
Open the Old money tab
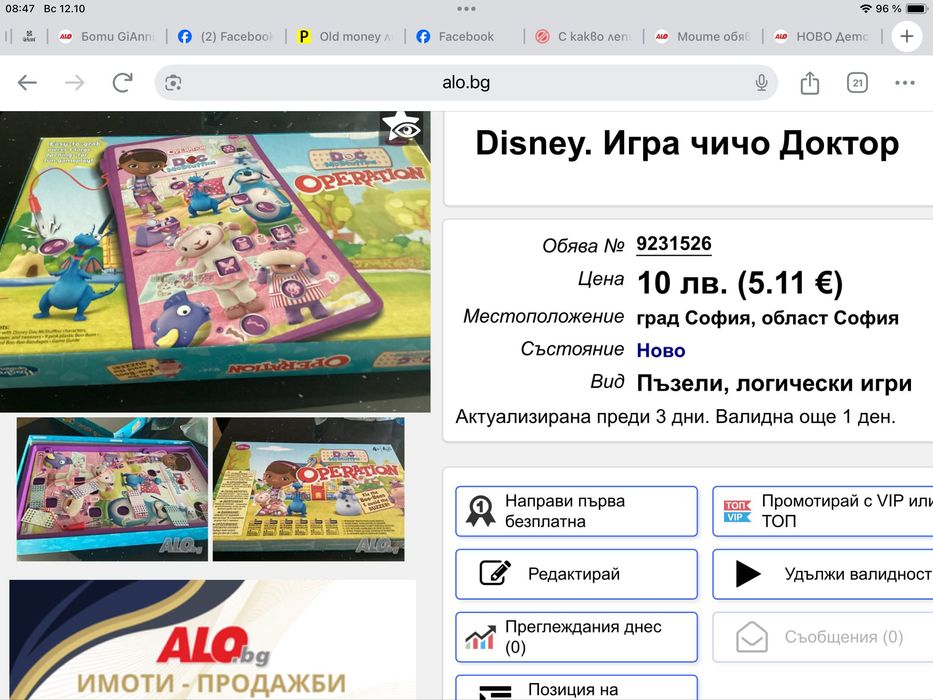pyautogui.click(x=345, y=36)
